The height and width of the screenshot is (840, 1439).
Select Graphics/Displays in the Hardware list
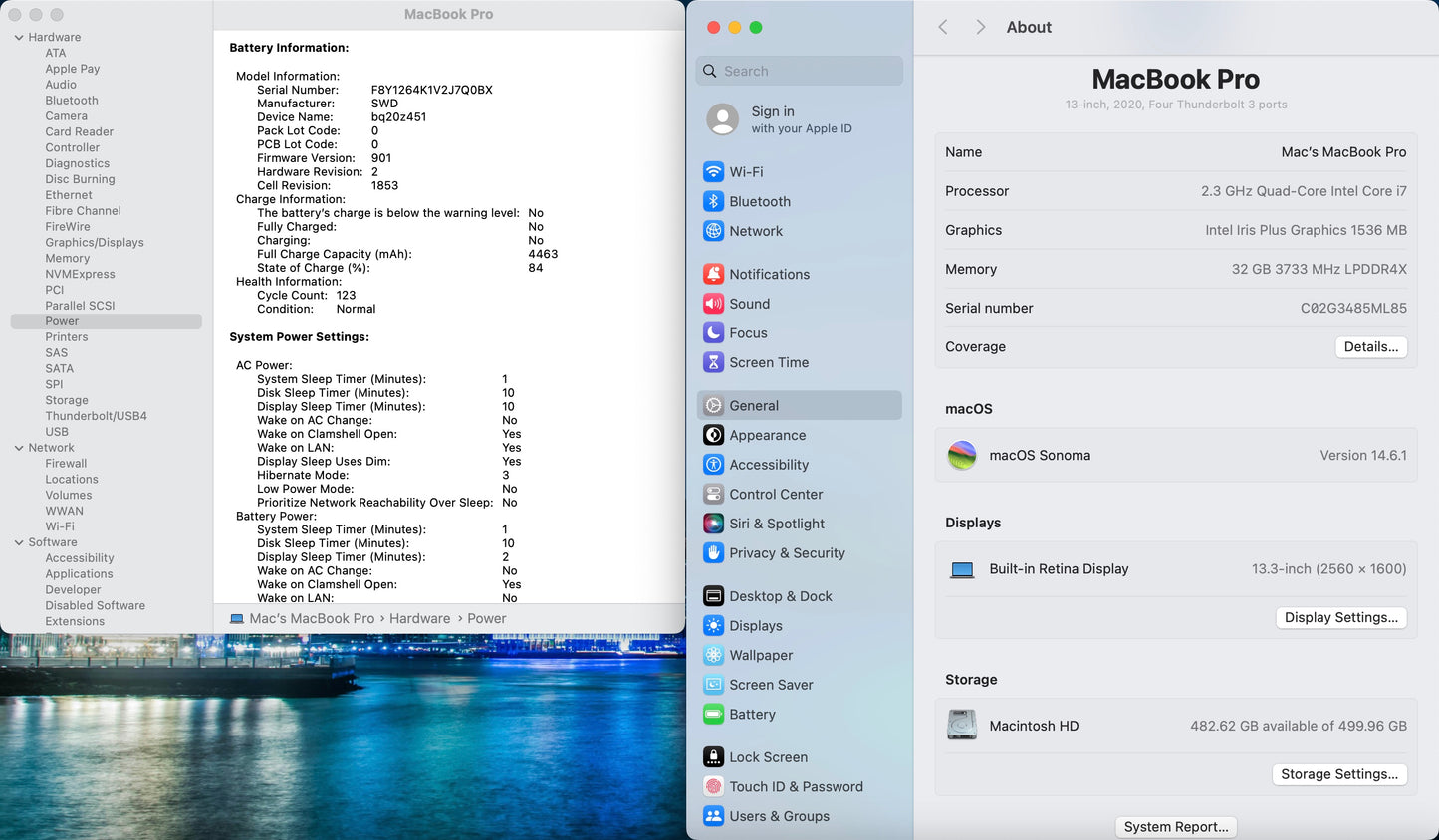pos(95,242)
